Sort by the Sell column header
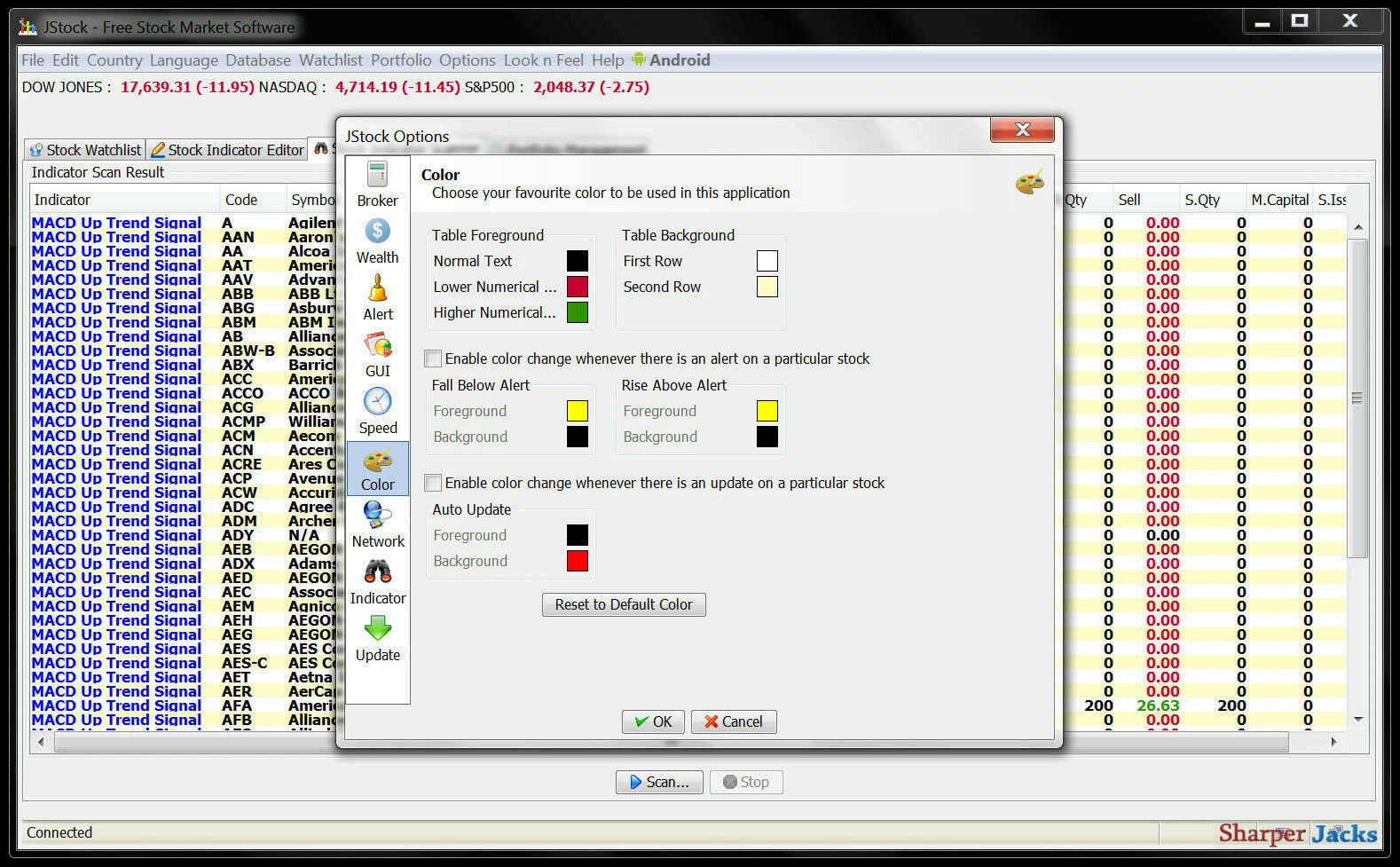 click(1146, 200)
